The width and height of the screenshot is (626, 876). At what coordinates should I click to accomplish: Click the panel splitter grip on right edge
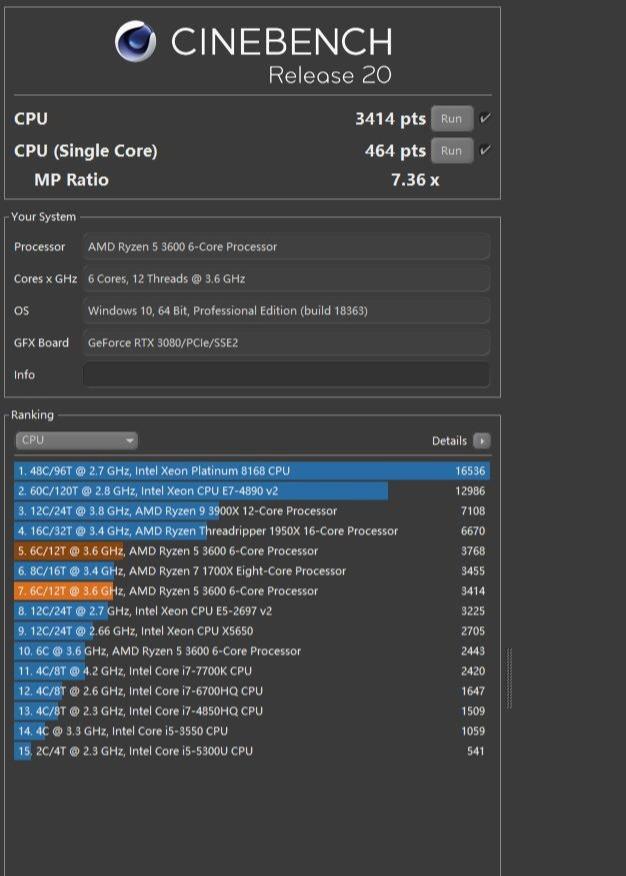[x=509, y=679]
